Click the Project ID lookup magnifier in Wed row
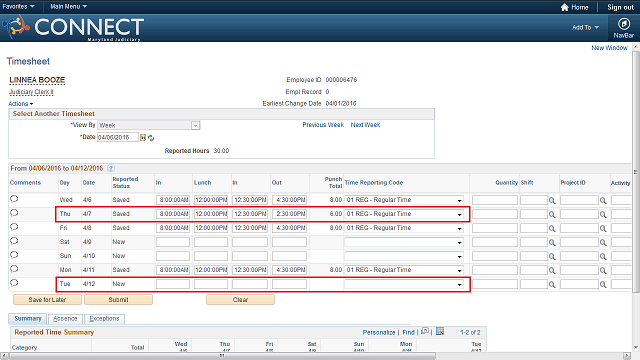This screenshot has height=360, width=640. pyautogui.click(x=603, y=200)
